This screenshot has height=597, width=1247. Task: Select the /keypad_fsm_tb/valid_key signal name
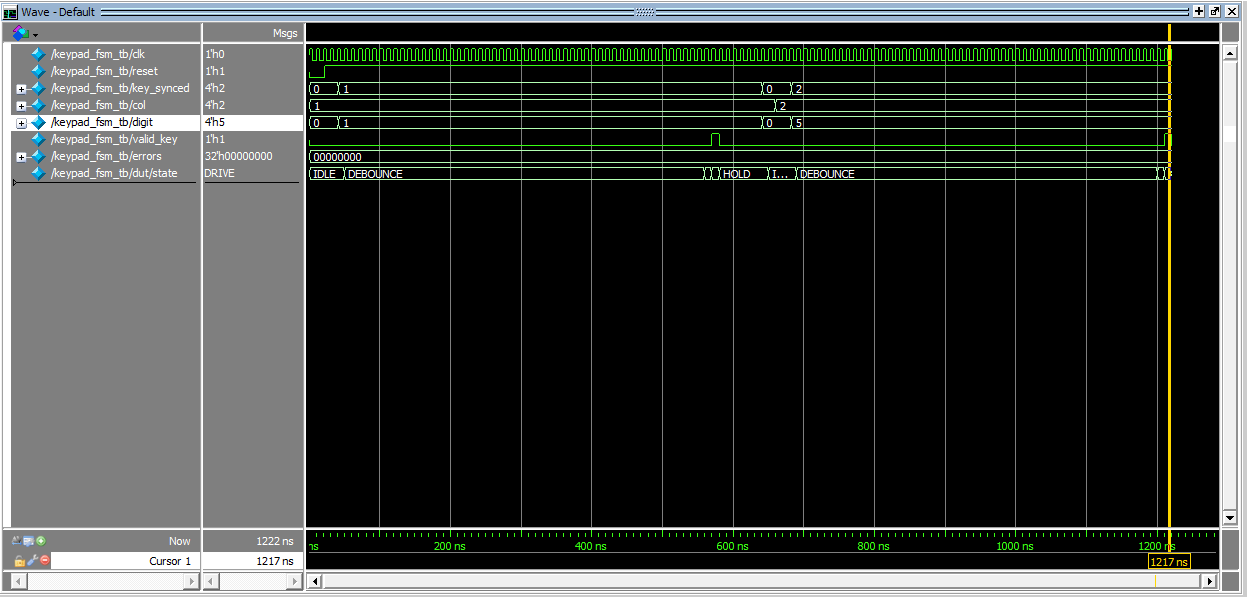(114, 139)
